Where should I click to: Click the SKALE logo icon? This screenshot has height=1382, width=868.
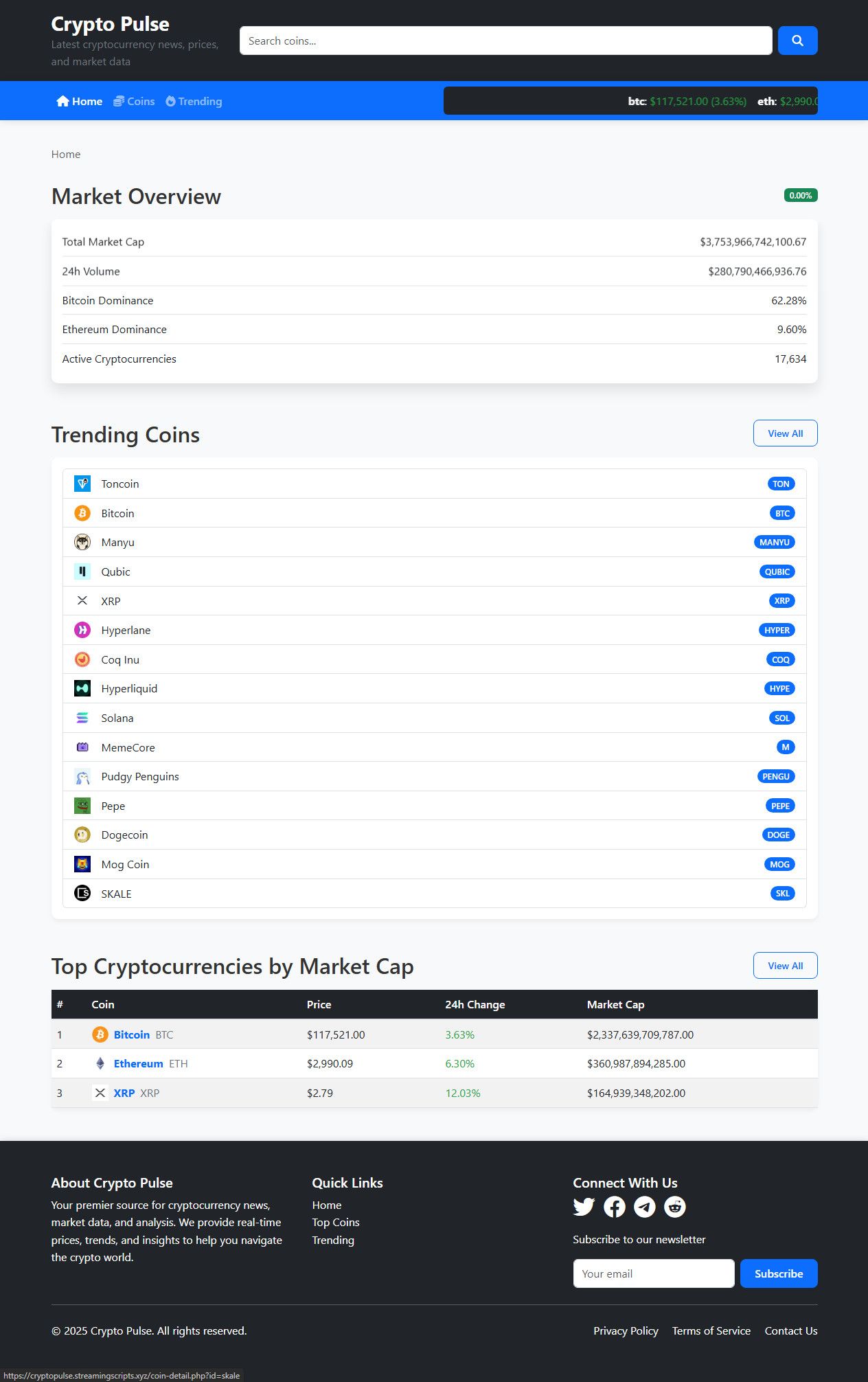click(82, 894)
